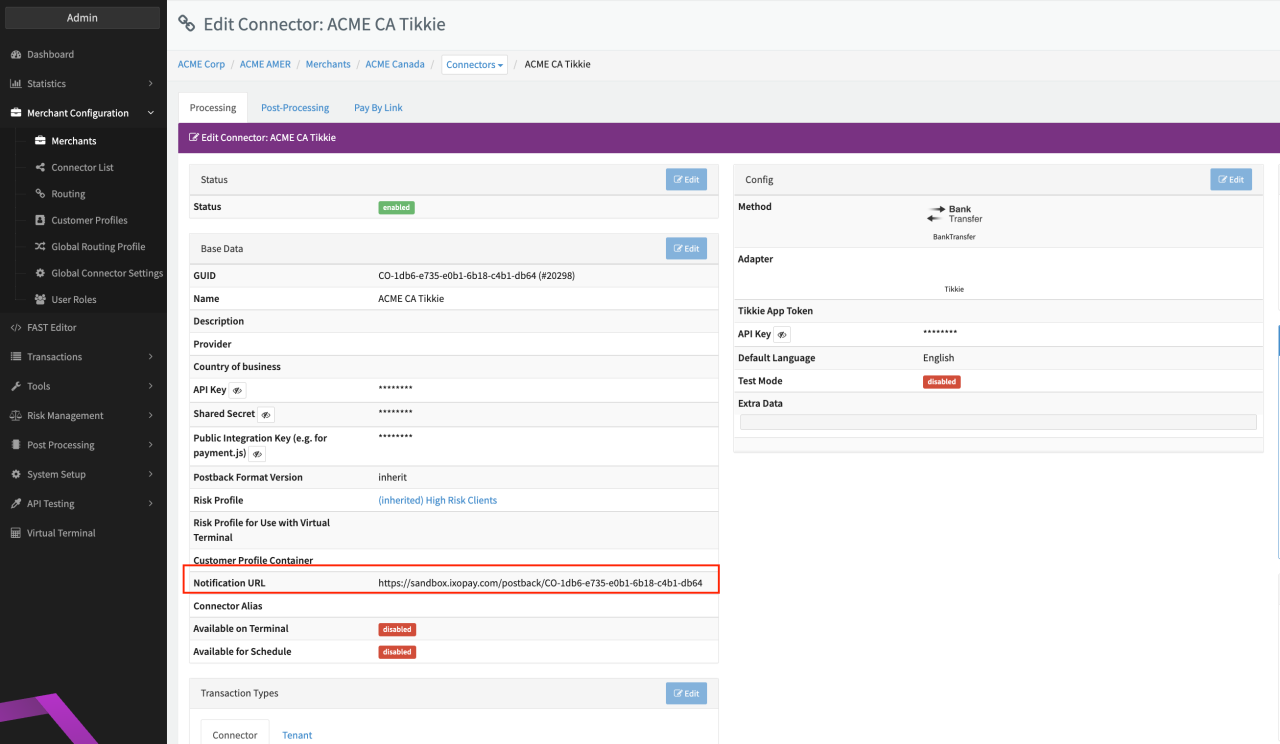Click the Extra Data field
1280x744 pixels.
click(997, 422)
